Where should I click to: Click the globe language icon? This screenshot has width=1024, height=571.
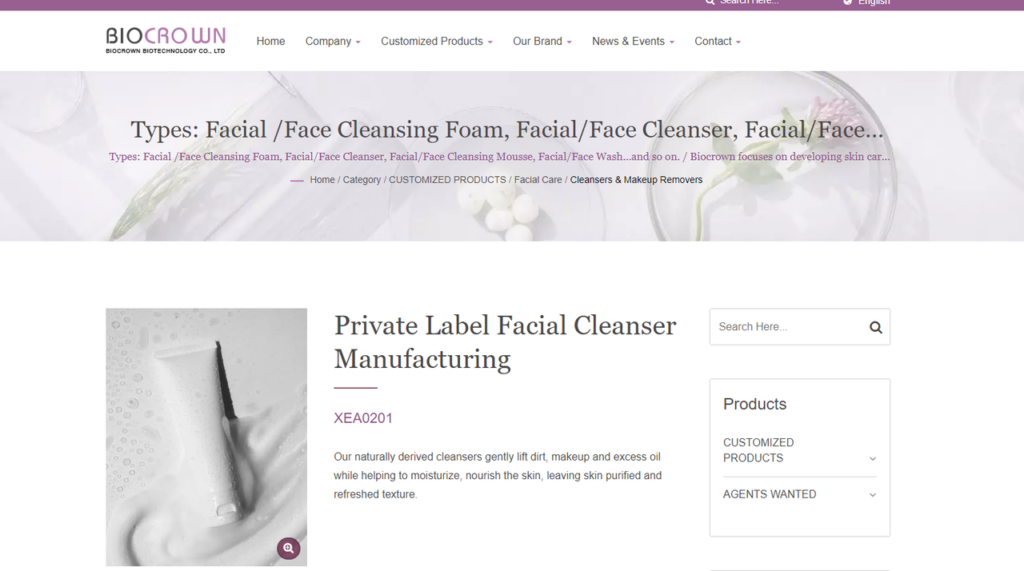(x=847, y=2)
